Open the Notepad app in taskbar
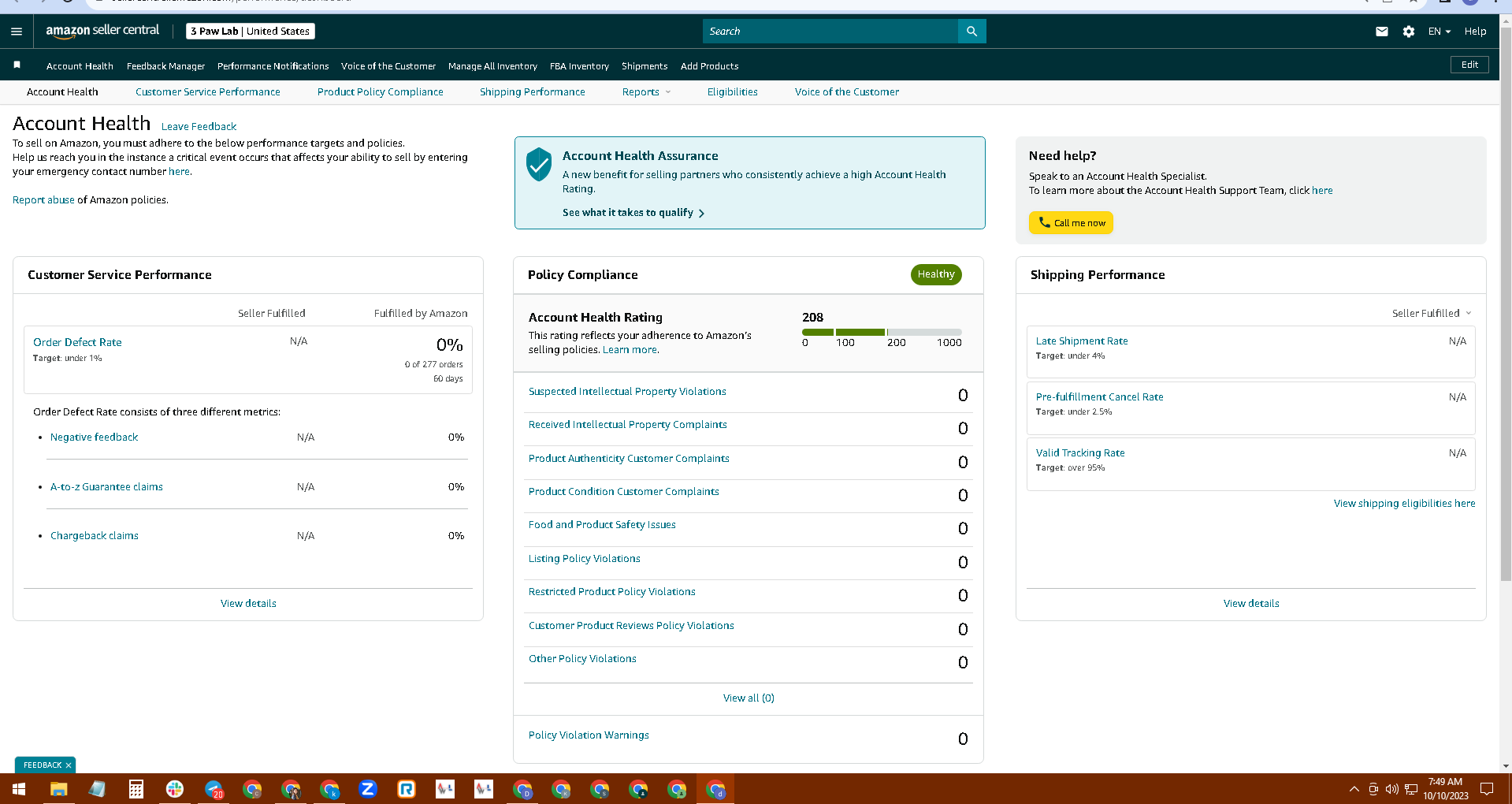This screenshot has height=804, width=1512. pyautogui.click(x=97, y=789)
